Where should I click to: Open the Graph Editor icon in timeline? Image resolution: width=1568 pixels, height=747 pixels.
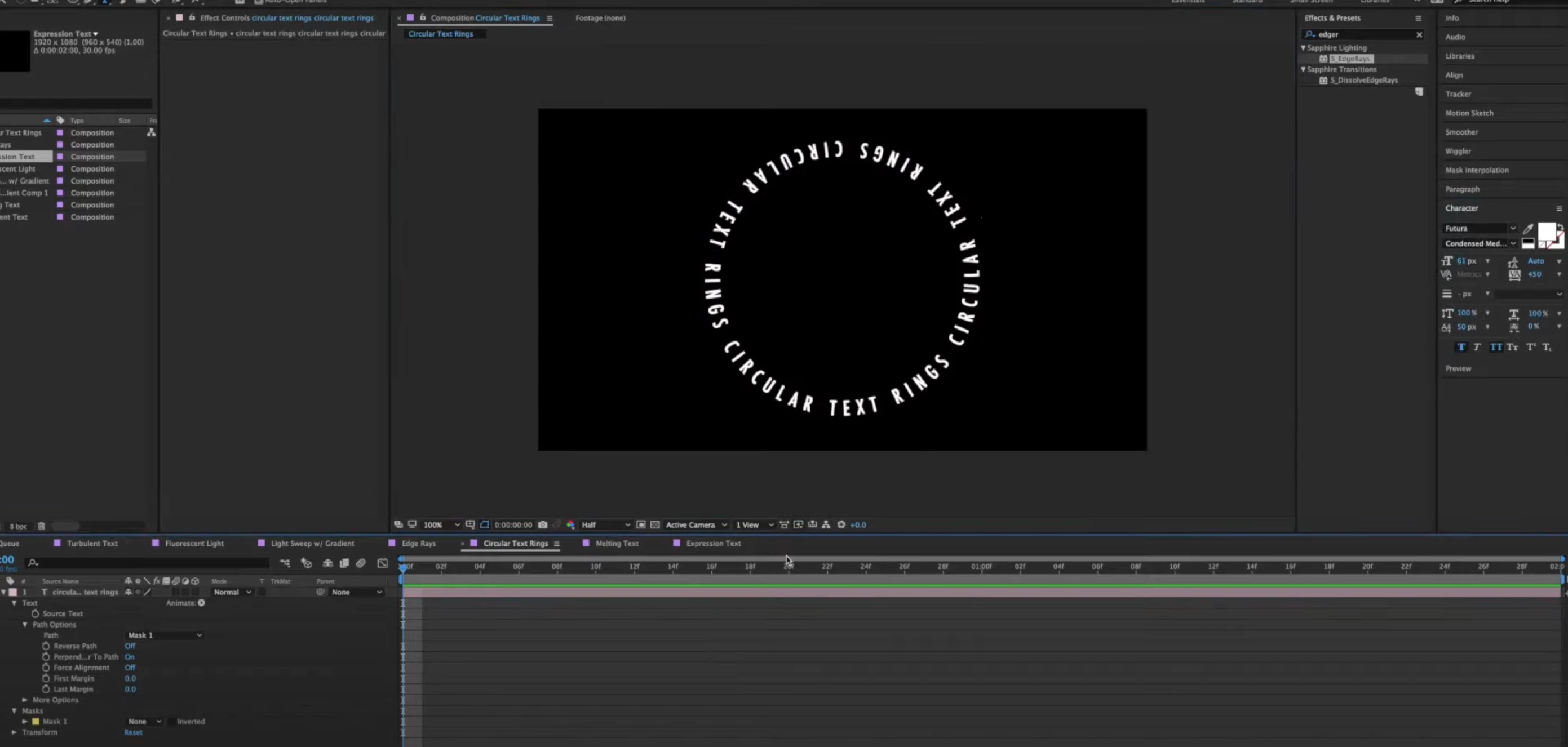382,563
